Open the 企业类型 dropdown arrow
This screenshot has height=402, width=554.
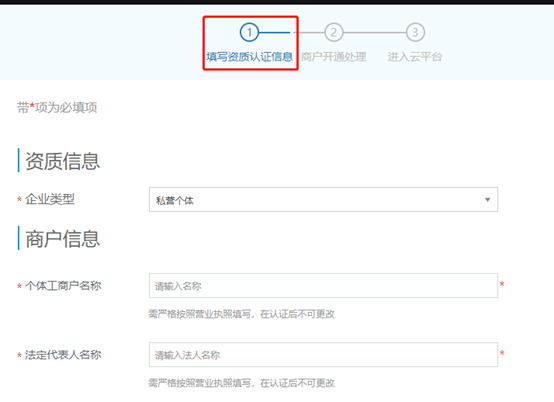(488, 200)
